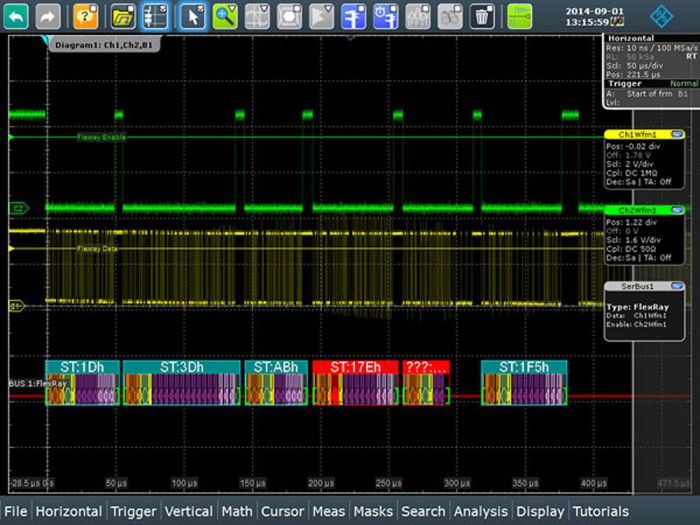Screen dimensions: 700x525
Task: Click the Rohde & Schwarz logo icon
Action: [x=661, y=17]
